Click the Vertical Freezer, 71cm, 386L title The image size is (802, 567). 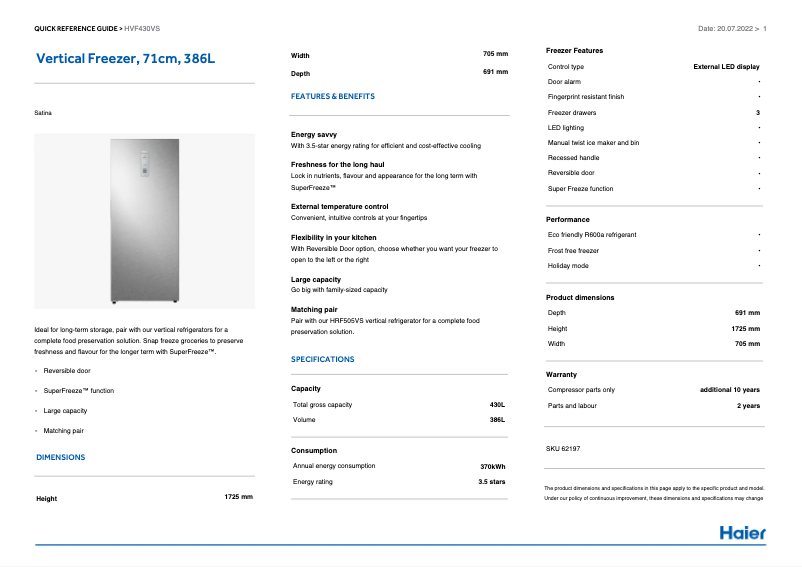(125, 59)
